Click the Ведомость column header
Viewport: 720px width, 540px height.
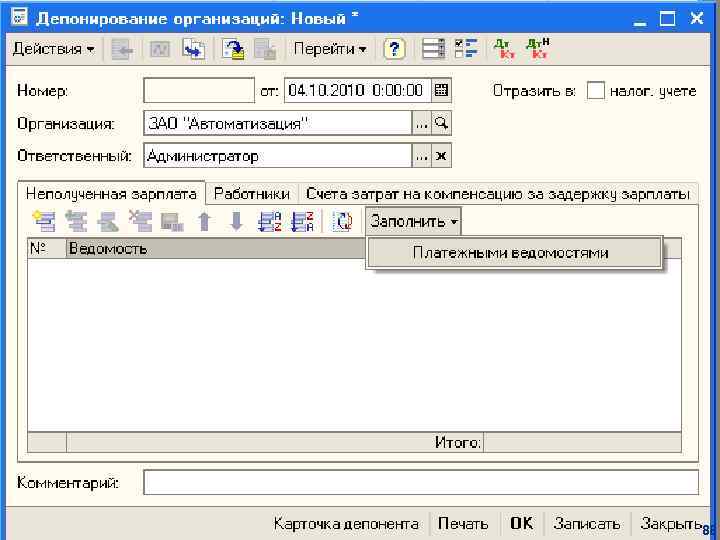216,248
